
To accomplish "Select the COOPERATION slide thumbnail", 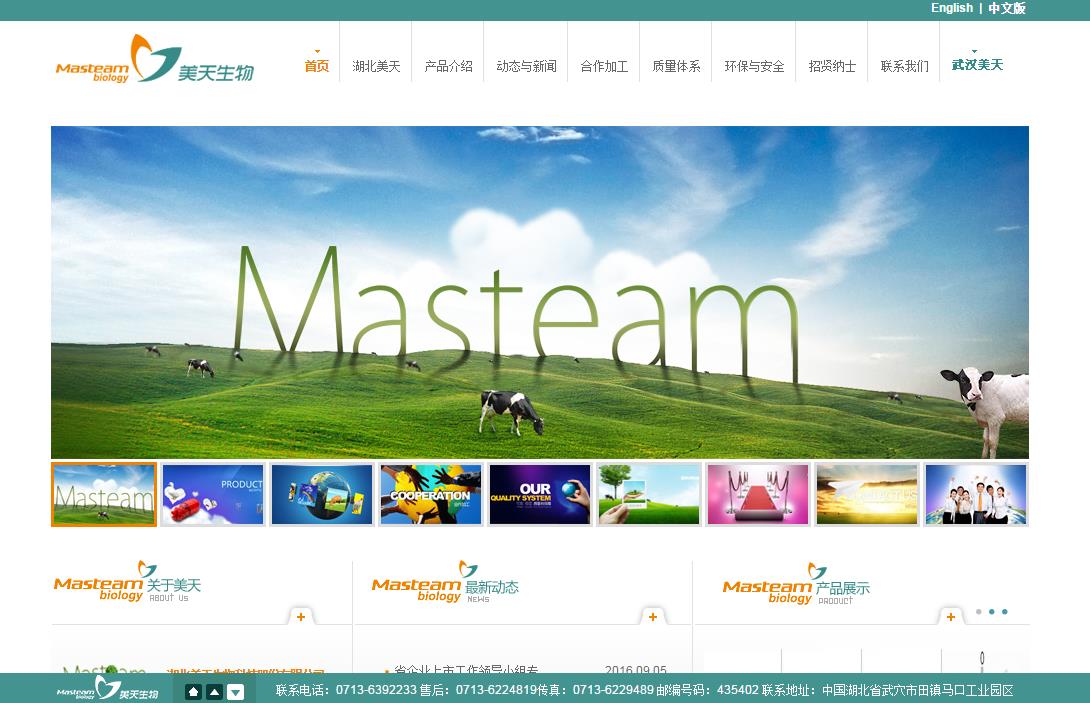I will (431, 494).
